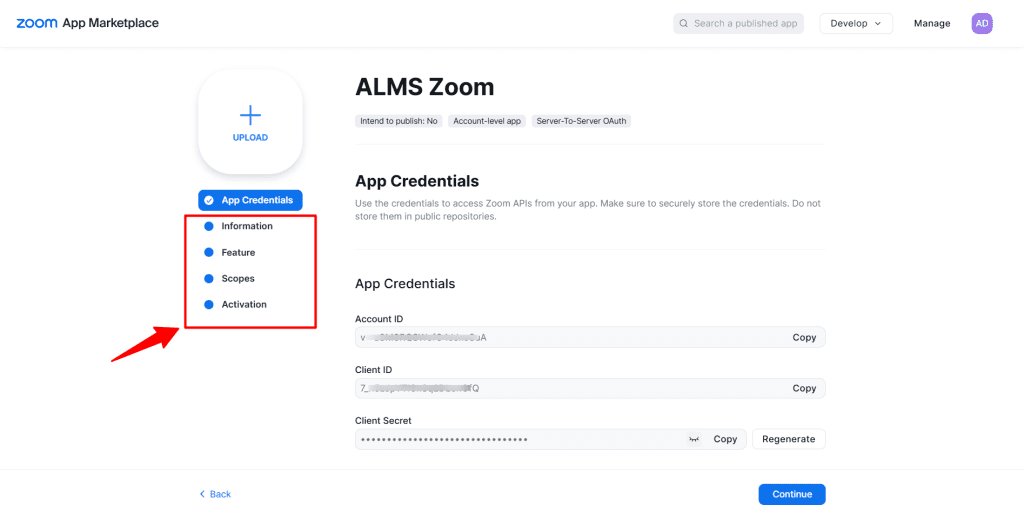
Task: Click the Zoom App Marketplace logo
Action: [x=87, y=23]
